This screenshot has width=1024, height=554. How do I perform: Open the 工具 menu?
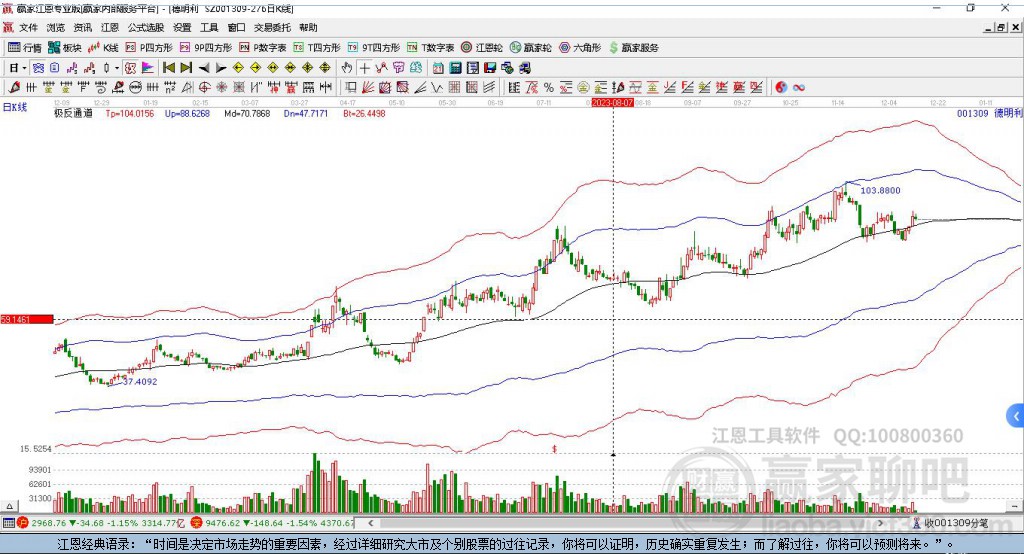pos(209,27)
